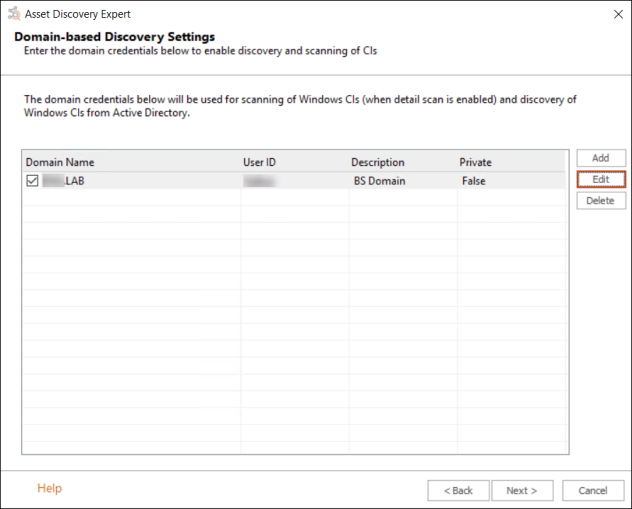Open the Help link
This screenshot has width=632, height=509.
click(x=49, y=488)
